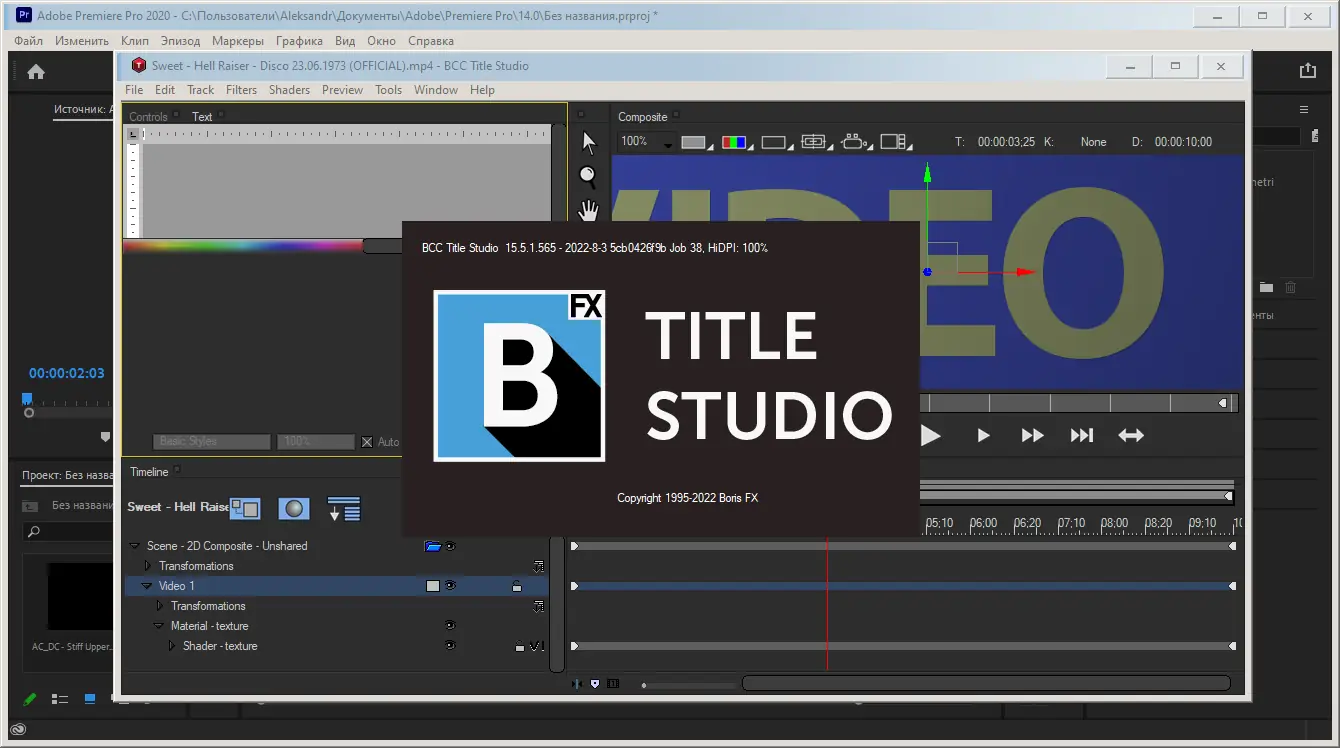Open the Title Studio File menu
The height and width of the screenshot is (748, 1340).
(134, 90)
